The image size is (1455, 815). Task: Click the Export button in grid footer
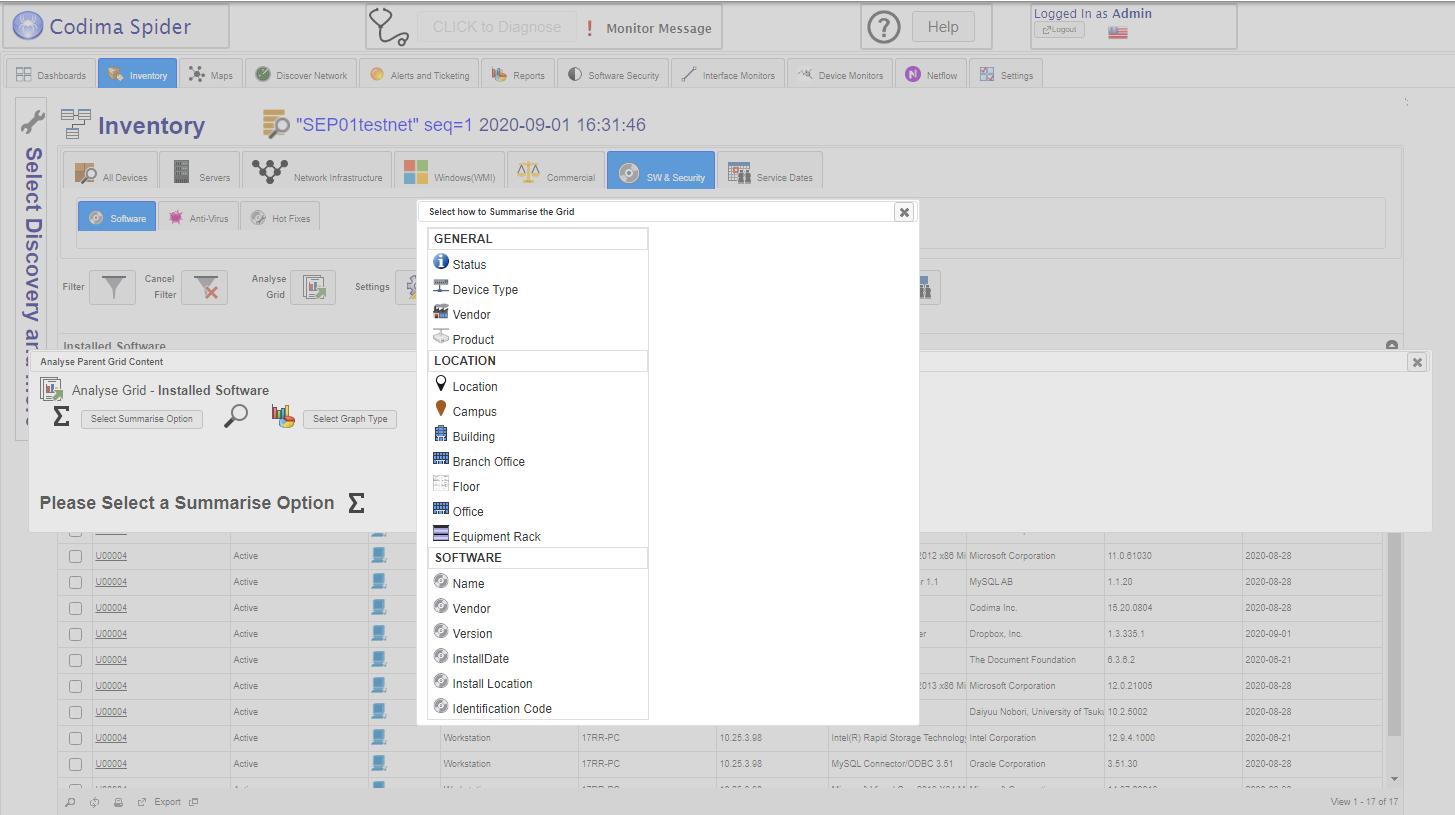[x=167, y=802]
